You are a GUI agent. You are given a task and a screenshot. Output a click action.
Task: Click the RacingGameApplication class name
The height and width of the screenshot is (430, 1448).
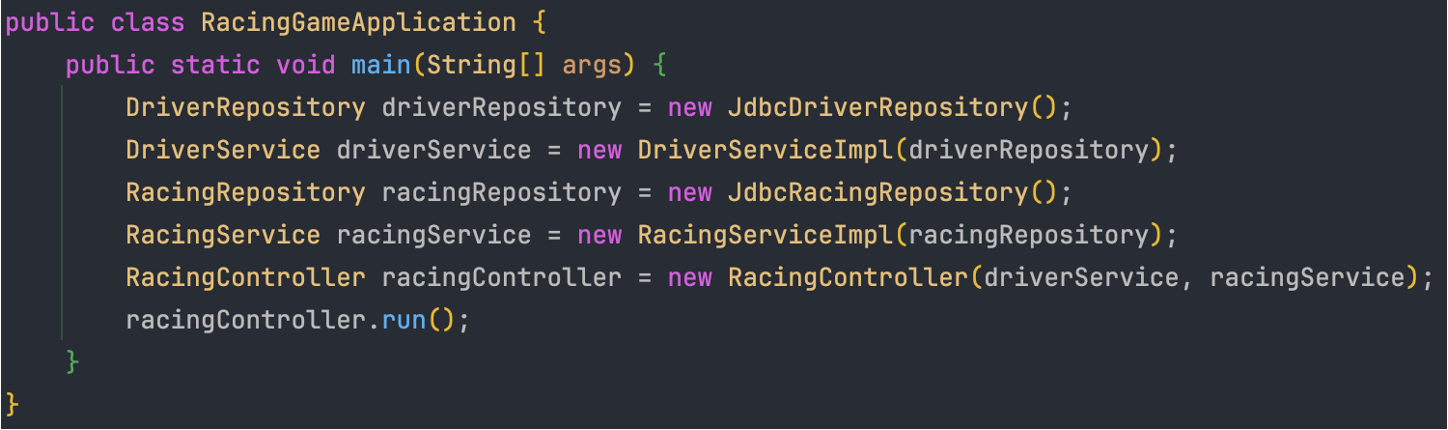tap(359, 22)
